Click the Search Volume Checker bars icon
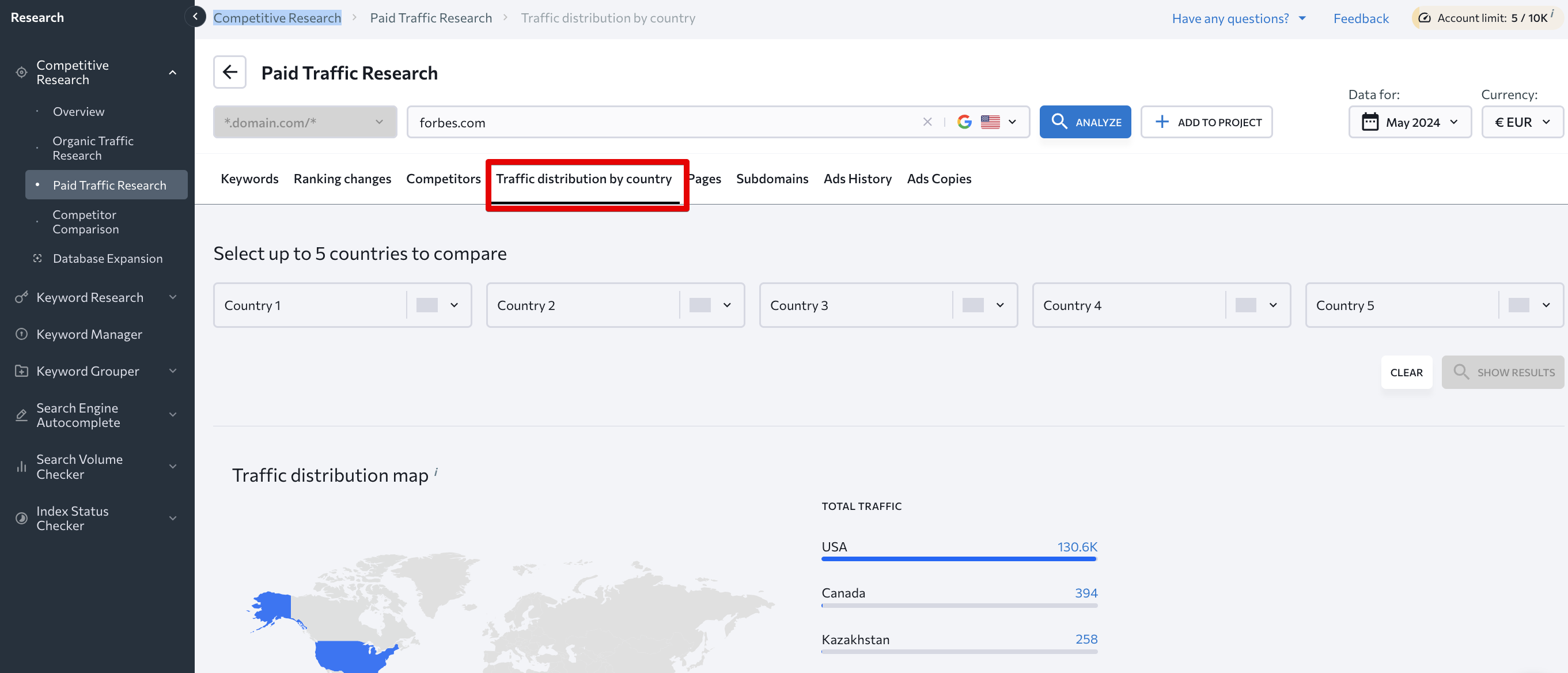Image resolution: width=1568 pixels, height=673 pixels. tap(21, 467)
